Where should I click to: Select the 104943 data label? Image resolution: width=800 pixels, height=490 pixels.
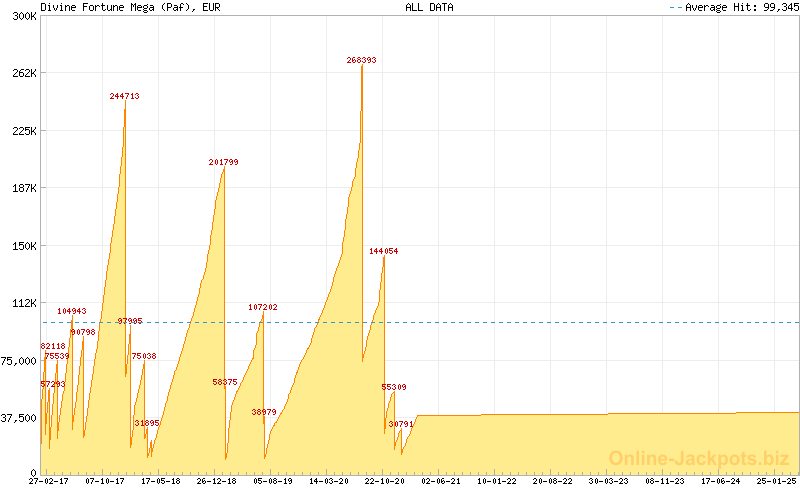point(71,311)
